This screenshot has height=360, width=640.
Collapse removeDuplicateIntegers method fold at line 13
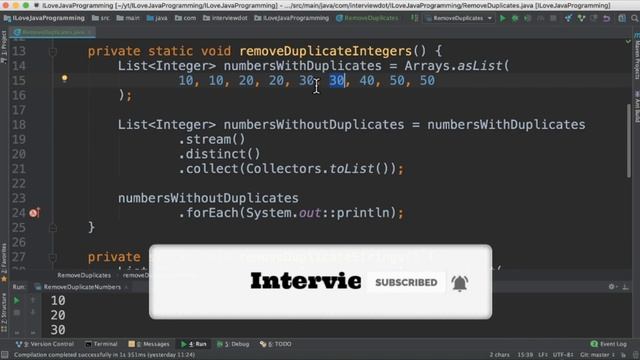click(53, 51)
